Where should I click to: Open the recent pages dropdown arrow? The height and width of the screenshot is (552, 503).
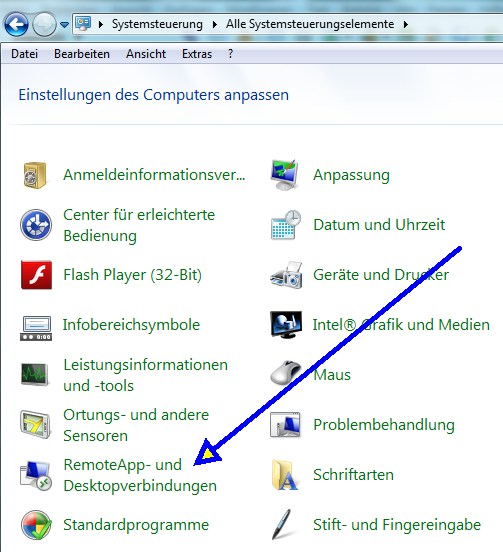(x=64, y=25)
